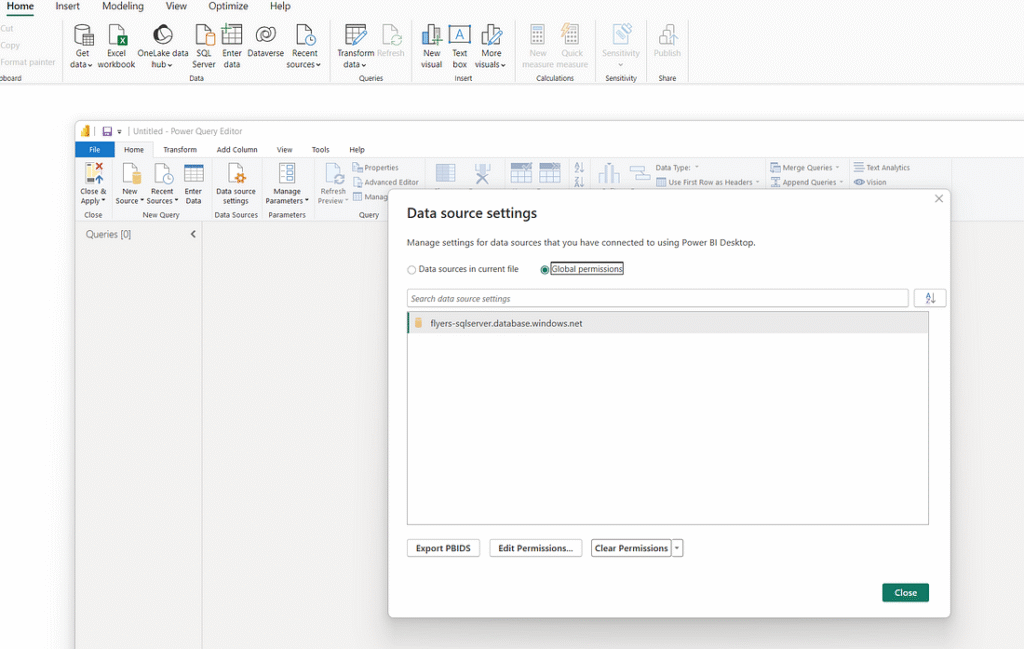This screenshot has width=1024, height=649.
Task: Open the quick access toolbar dropdown arrow
Action: coord(120,132)
